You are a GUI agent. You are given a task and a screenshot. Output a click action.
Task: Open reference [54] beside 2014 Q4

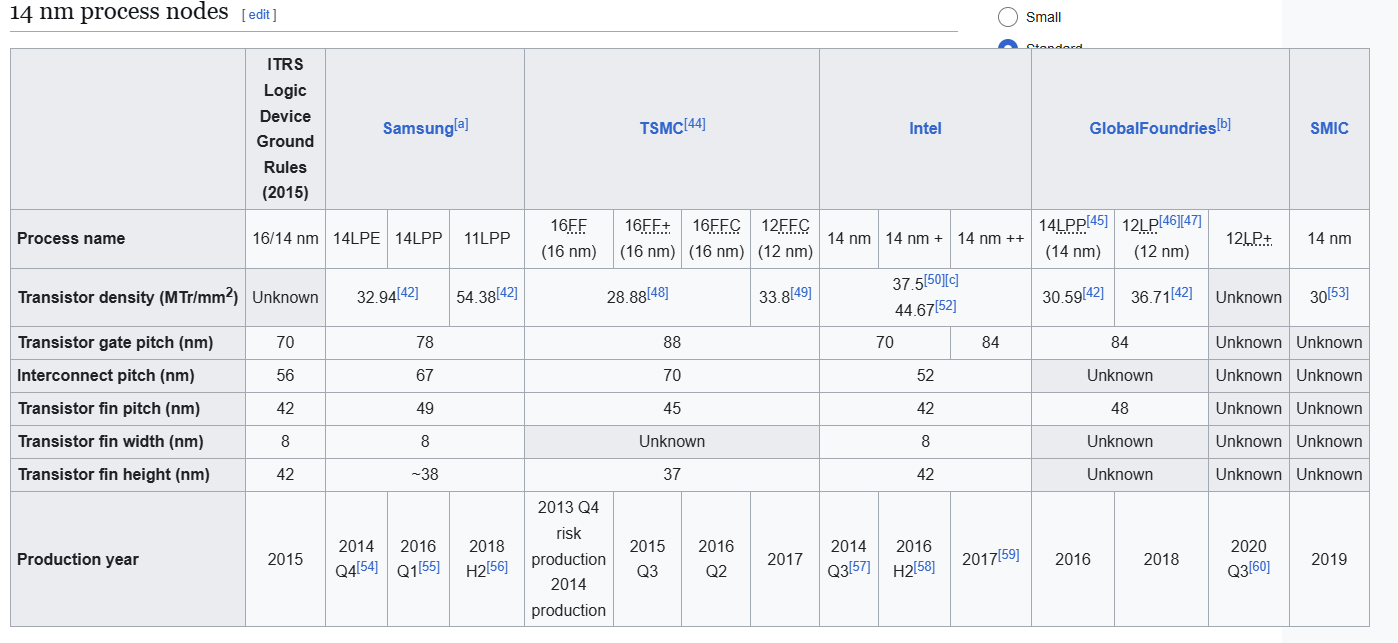pyautogui.click(x=367, y=567)
